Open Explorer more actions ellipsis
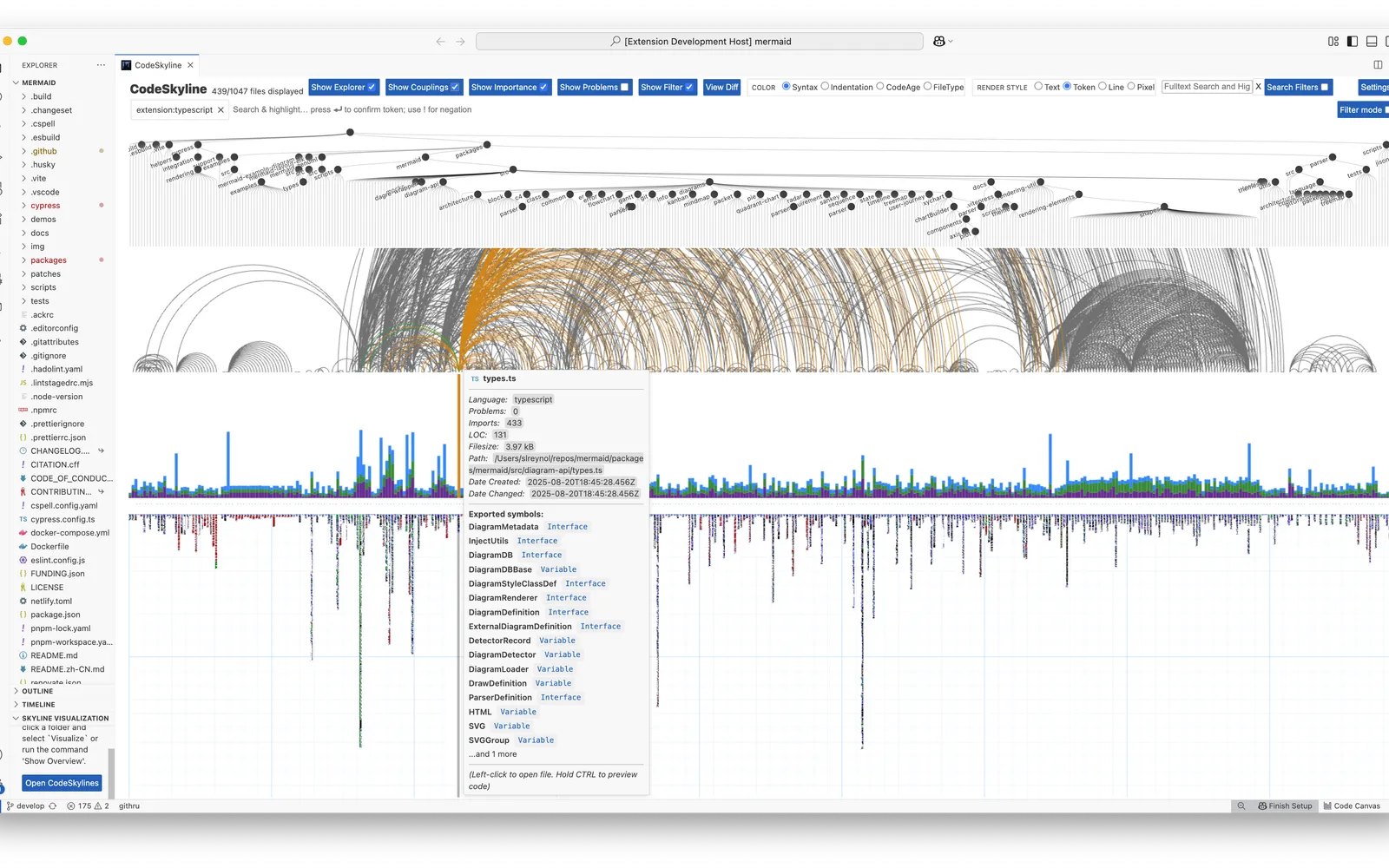The height and width of the screenshot is (868, 1389). point(101,65)
